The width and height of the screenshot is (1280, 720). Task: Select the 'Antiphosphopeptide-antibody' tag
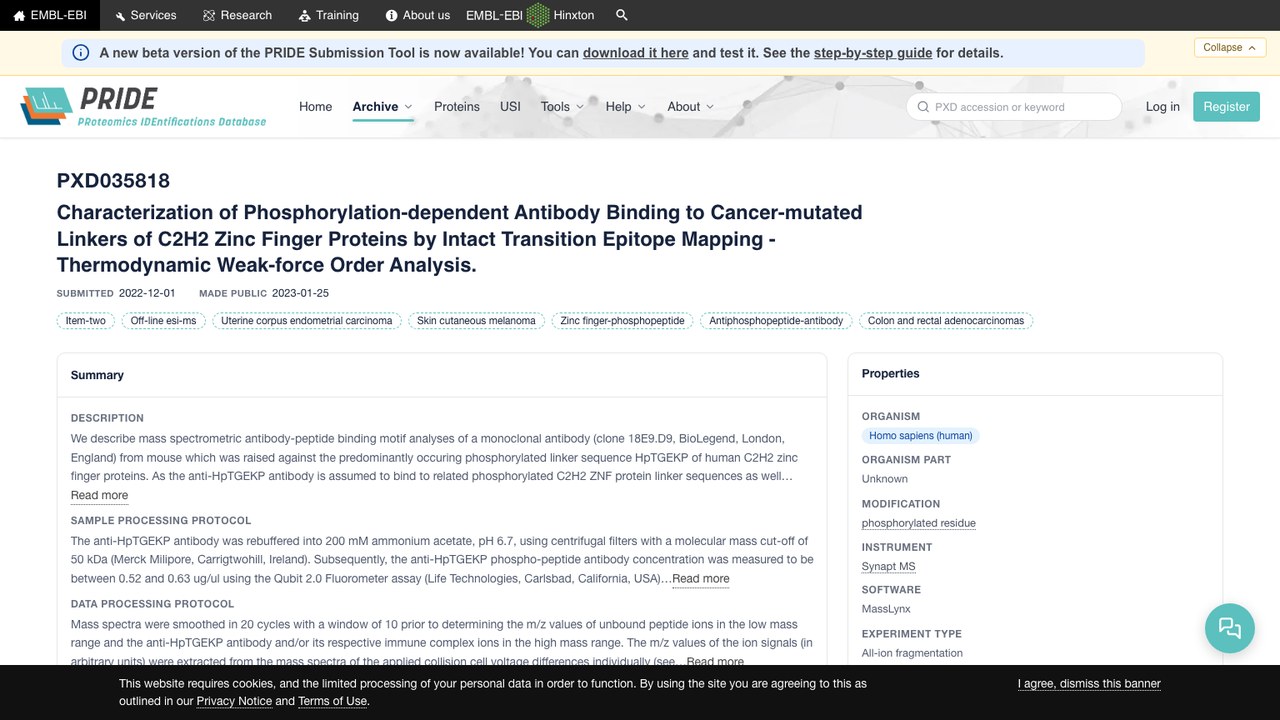click(776, 321)
